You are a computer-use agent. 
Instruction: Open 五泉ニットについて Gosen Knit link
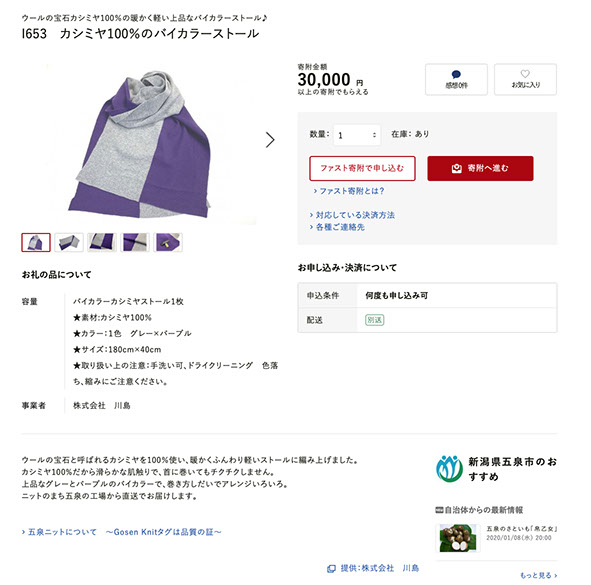[121, 532]
